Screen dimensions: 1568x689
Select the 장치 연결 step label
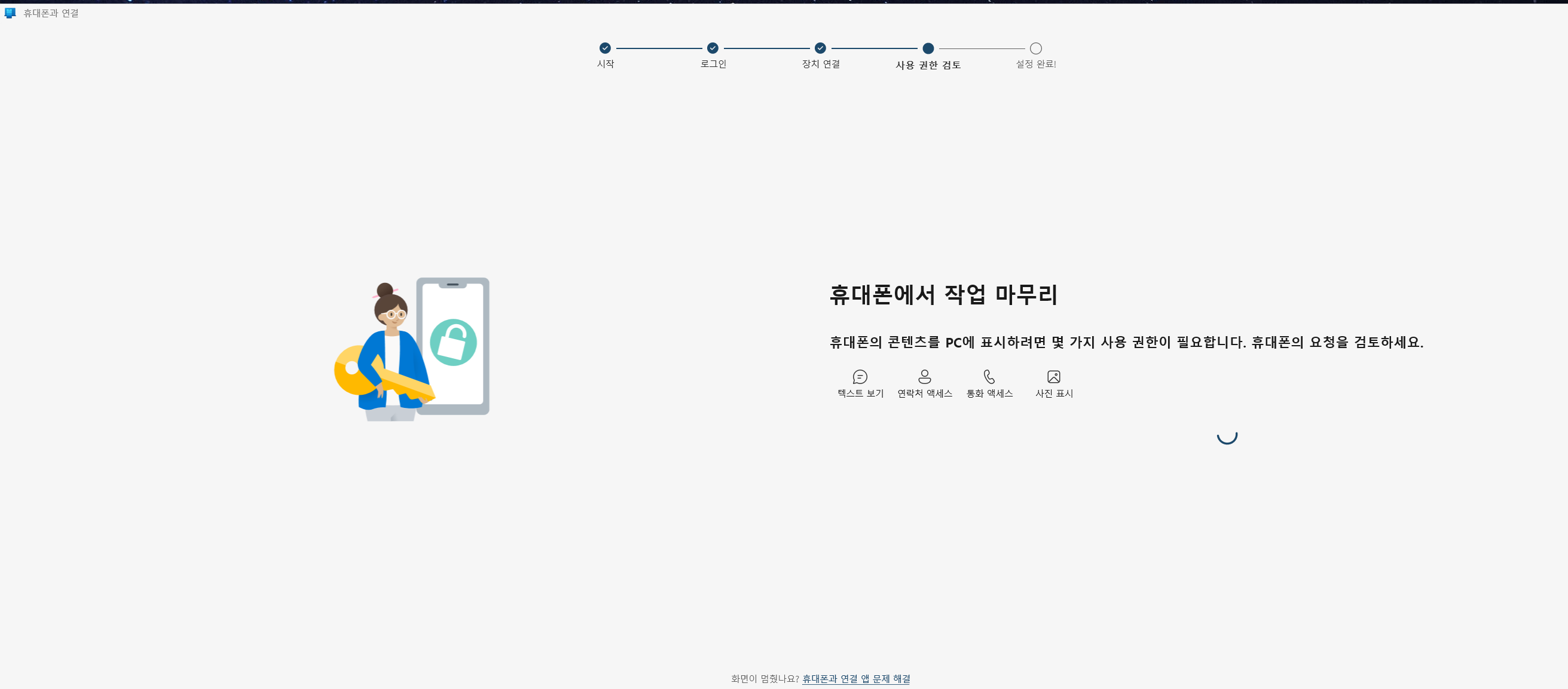(821, 64)
